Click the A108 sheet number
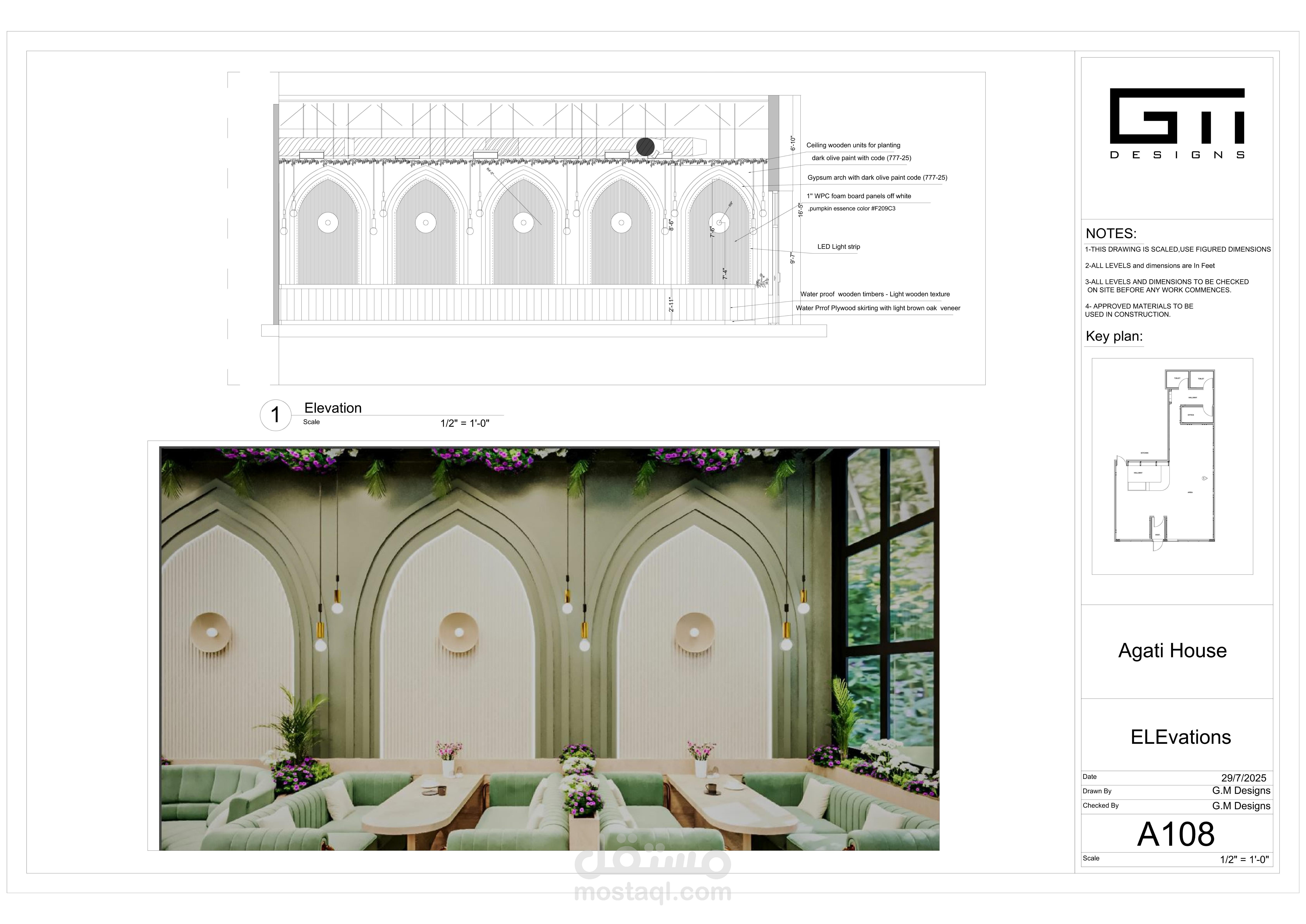The image size is (1306, 924). [x=1176, y=834]
